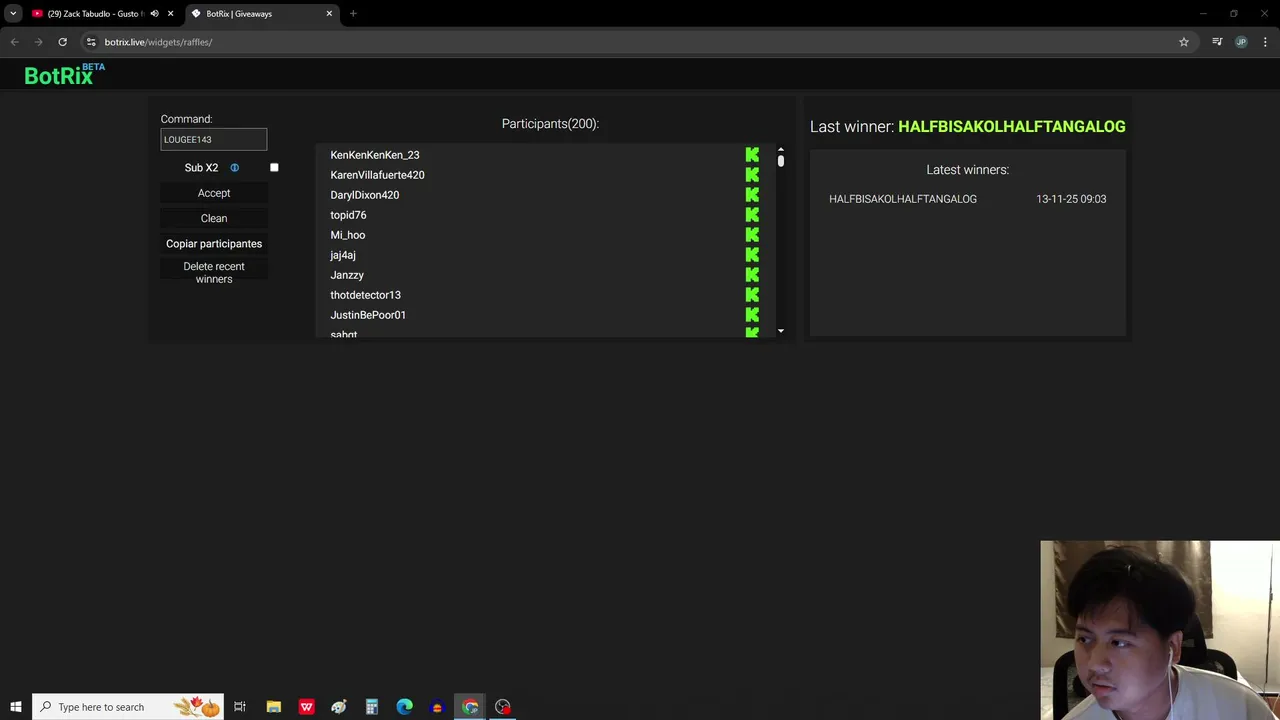Screen dimensions: 1280x720
Task: Open the Chrome three-dot menu
Action: [x=1266, y=42]
